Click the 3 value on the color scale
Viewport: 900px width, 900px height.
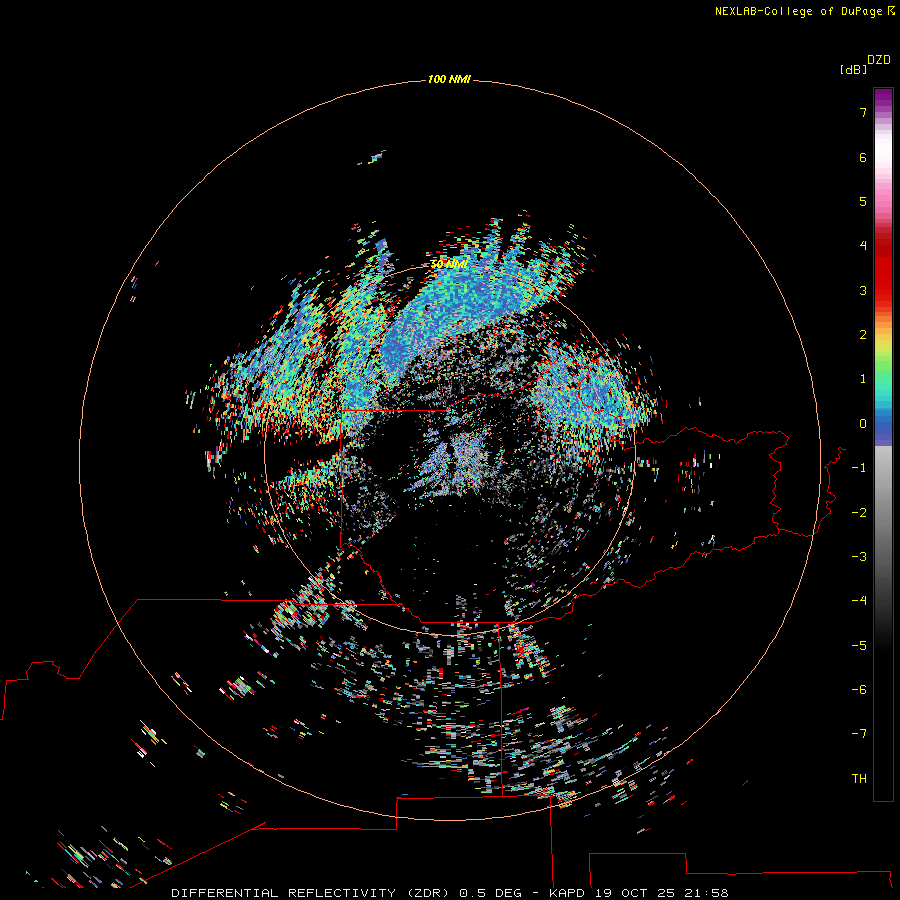[x=863, y=290]
